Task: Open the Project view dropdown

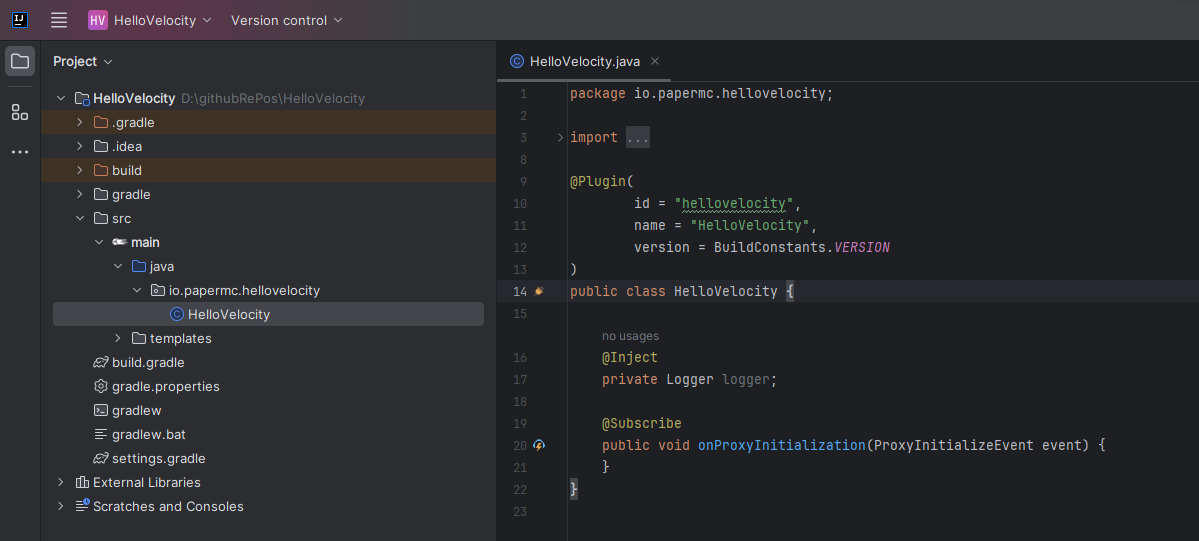Action: (x=83, y=61)
